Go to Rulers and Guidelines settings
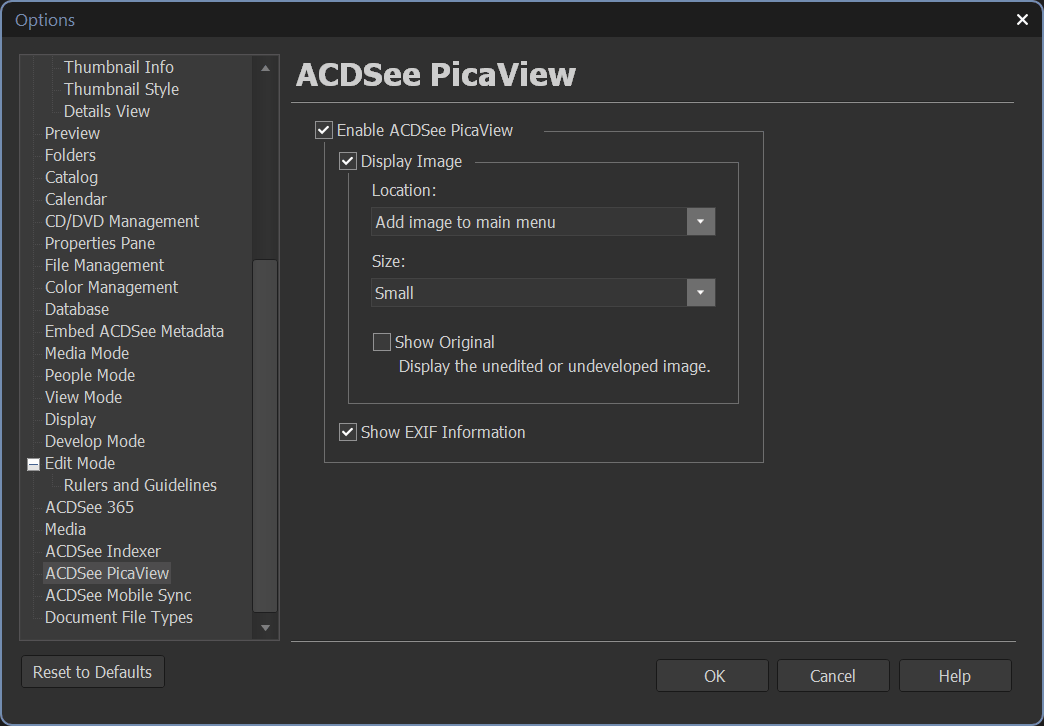This screenshot has height=726, width=1044. coord(140,485)
